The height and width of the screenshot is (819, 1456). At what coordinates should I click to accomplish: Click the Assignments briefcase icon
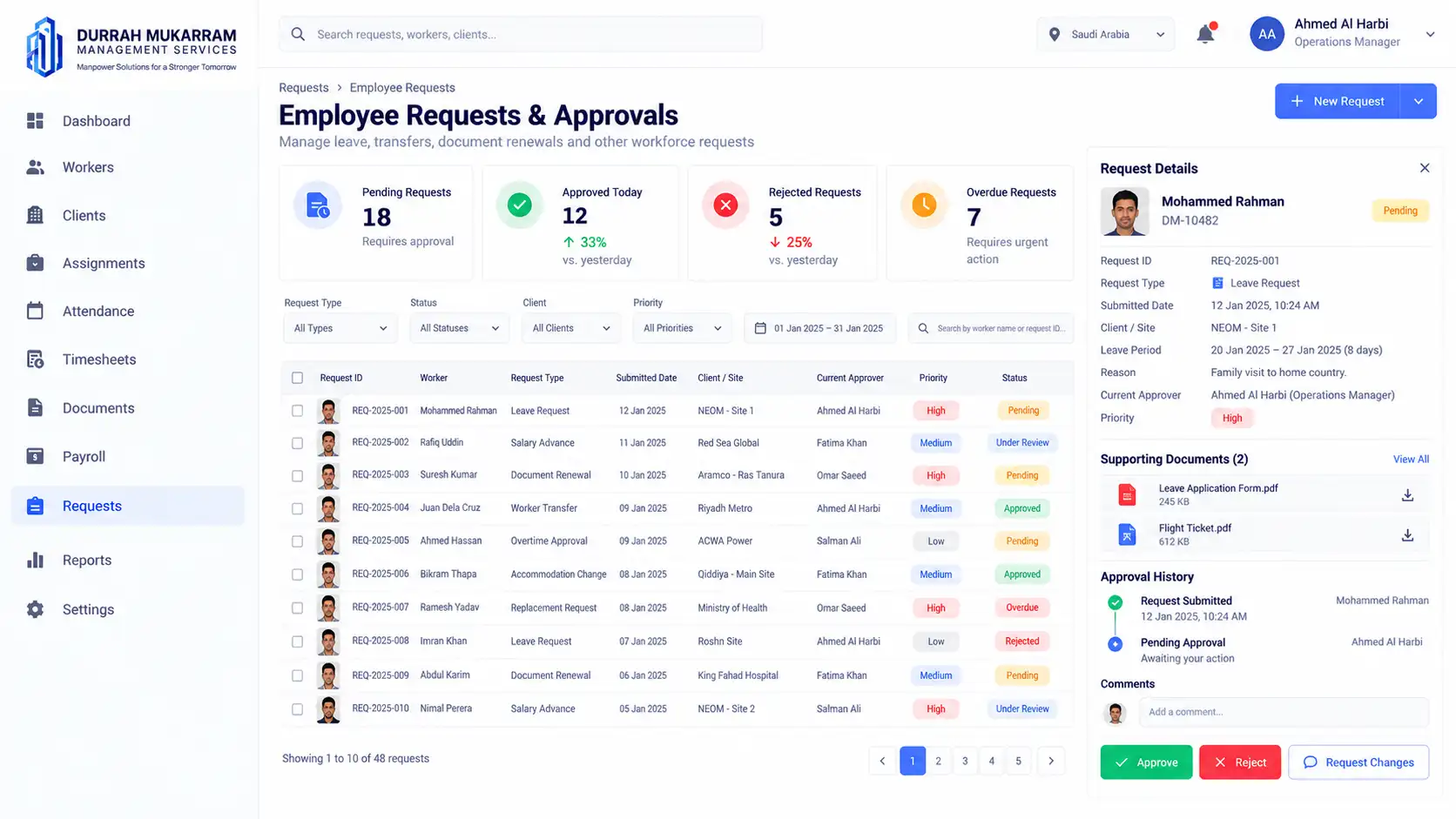pyautogui.click(x=35, y=263)
